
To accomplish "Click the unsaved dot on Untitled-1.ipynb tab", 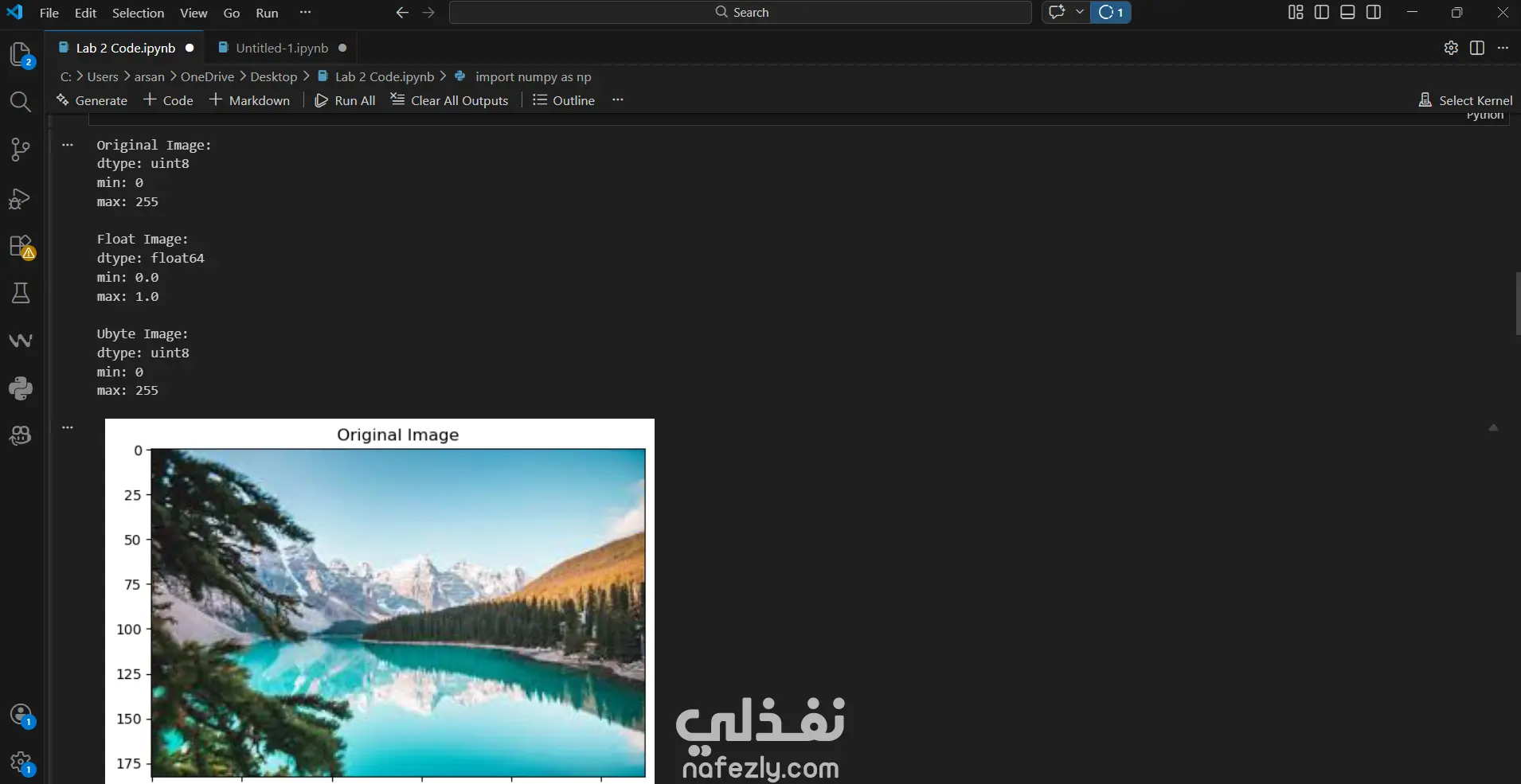I will click(342, 48).
